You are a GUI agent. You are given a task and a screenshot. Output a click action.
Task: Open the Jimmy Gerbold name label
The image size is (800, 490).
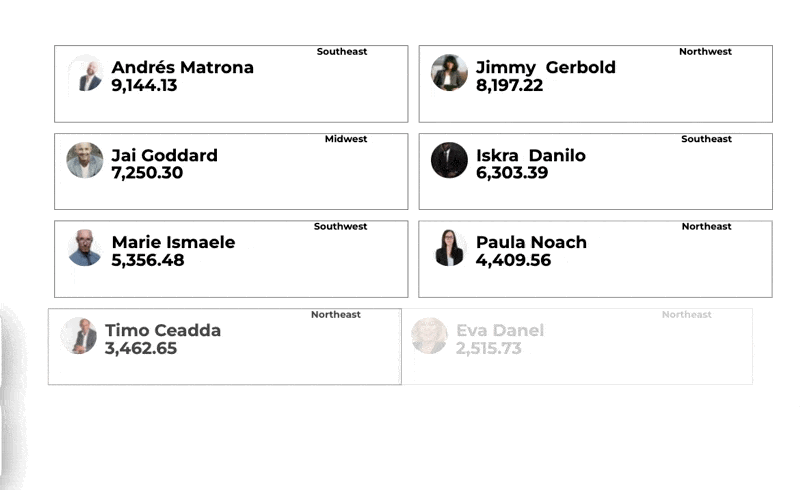[546, 67]
